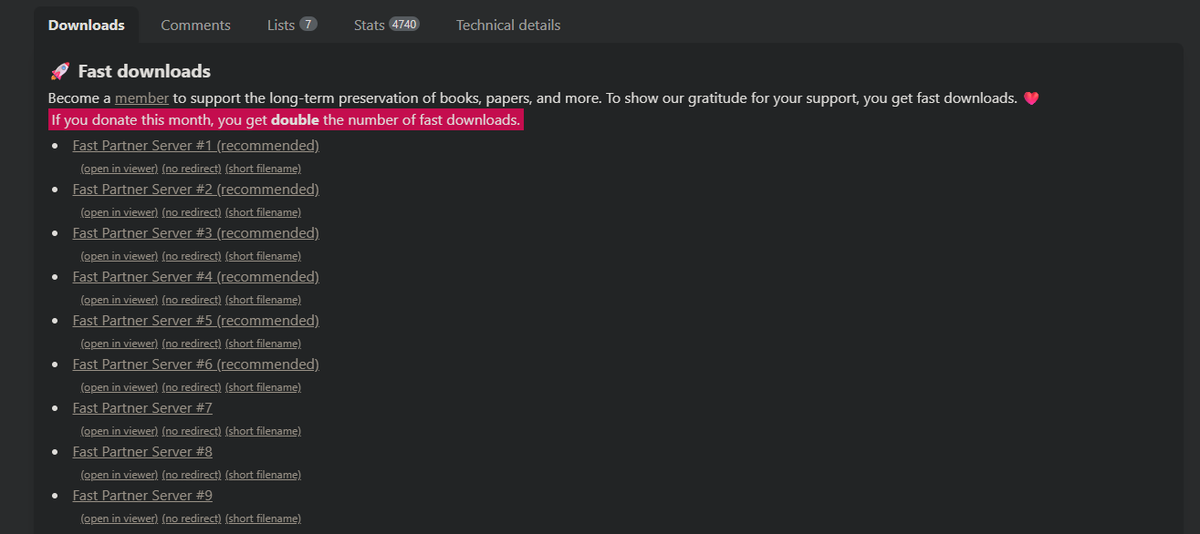Open the Stats tab
Screen dimensions: 1200x534
tap(386, 25)
